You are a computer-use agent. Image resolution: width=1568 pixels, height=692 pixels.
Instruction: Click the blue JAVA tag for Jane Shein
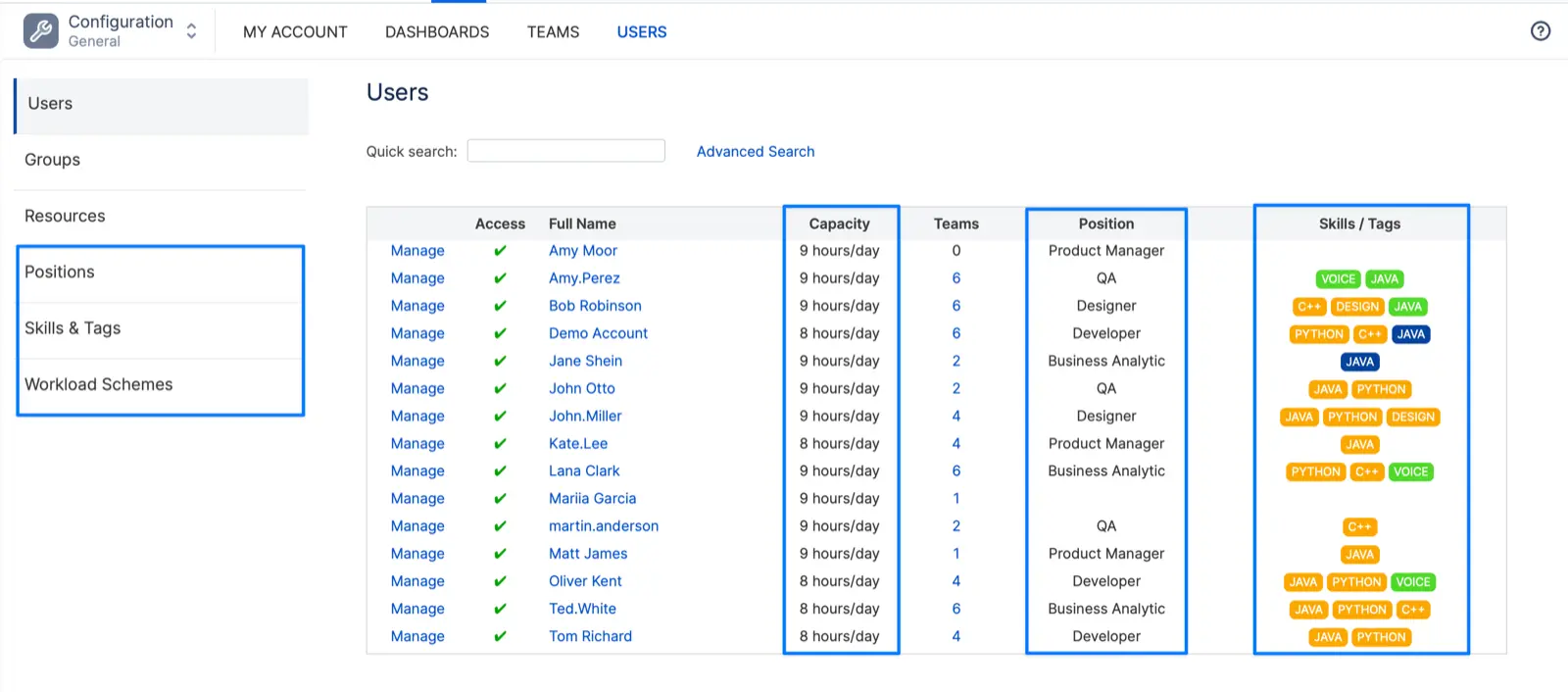1359,362
